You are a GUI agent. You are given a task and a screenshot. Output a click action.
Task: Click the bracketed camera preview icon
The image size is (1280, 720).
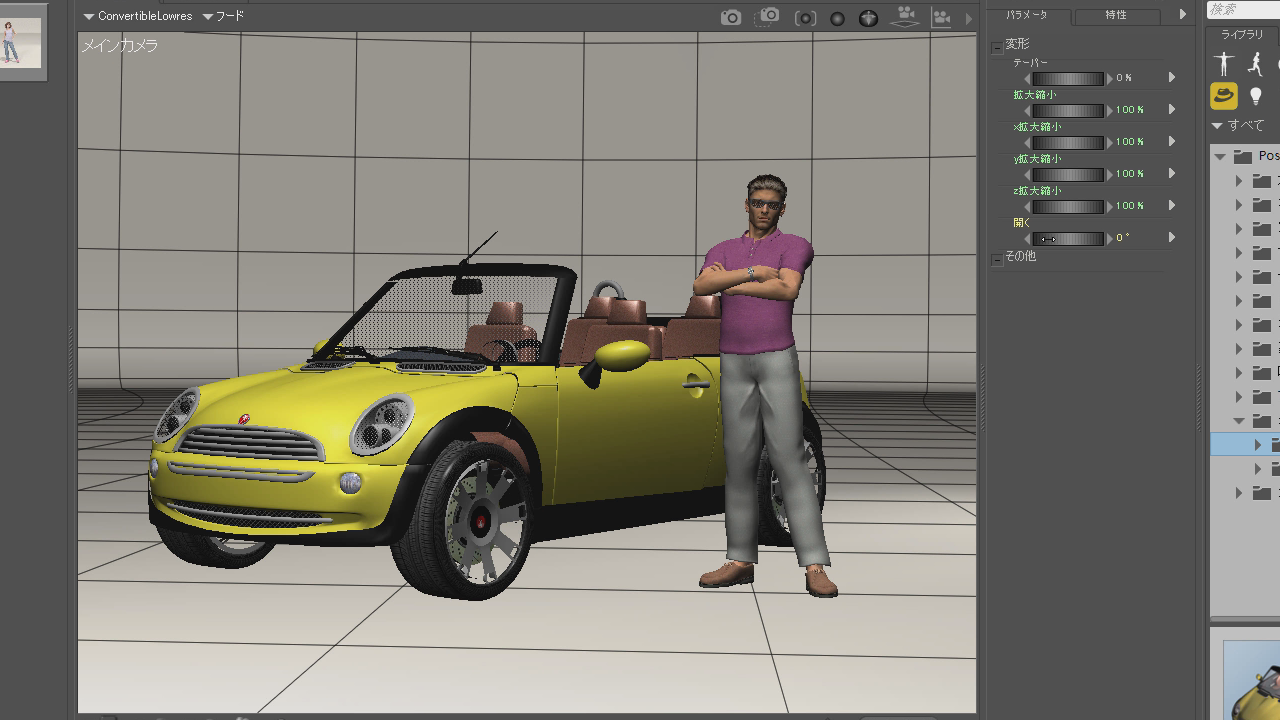click(x=805, y=18)
